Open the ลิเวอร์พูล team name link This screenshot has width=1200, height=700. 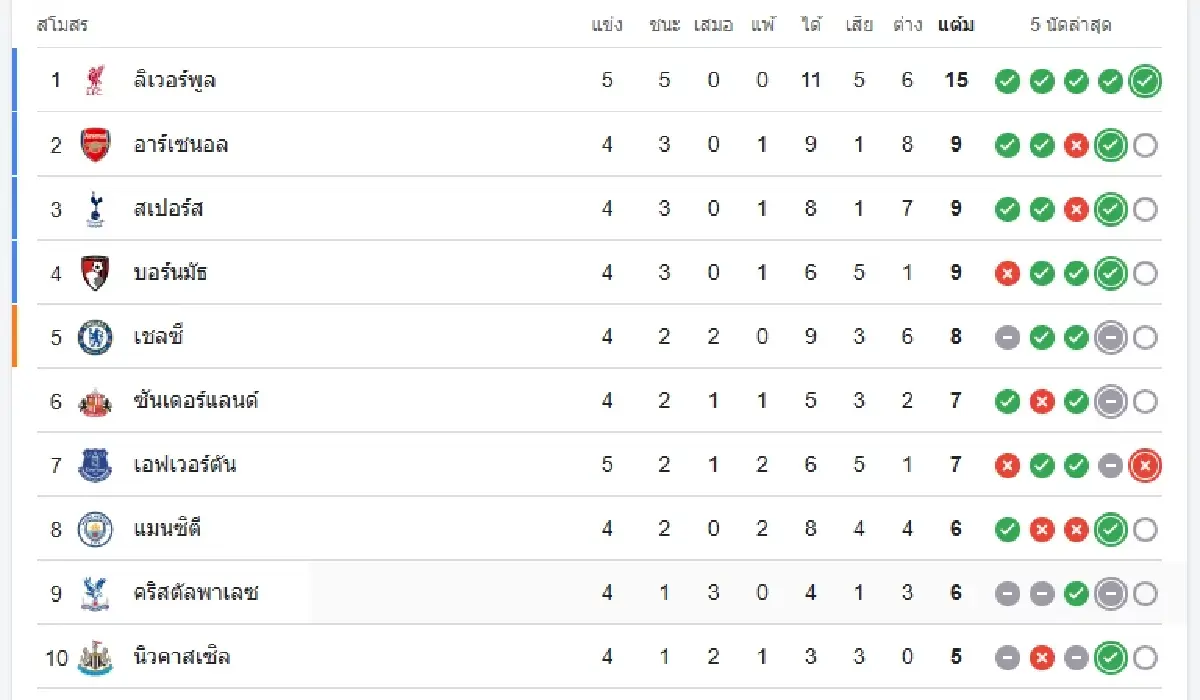pos(174,80)
